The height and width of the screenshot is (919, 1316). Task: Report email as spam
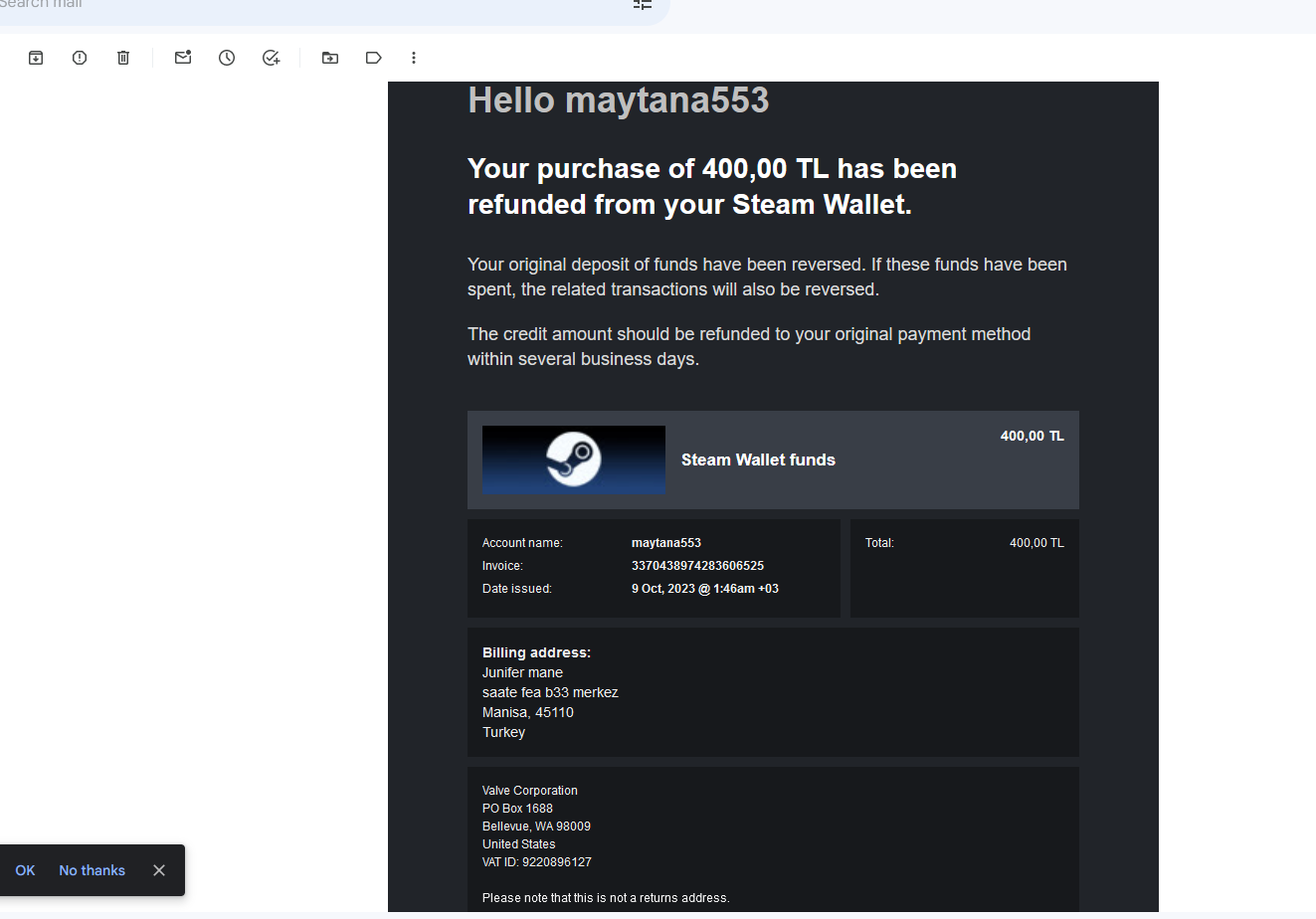(x=80, y=58)
